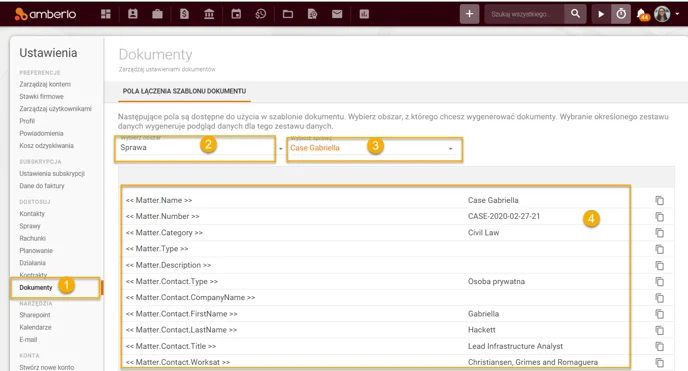Copy the Matter.Number field
This screenshot has height=371, width=688.
659,217
